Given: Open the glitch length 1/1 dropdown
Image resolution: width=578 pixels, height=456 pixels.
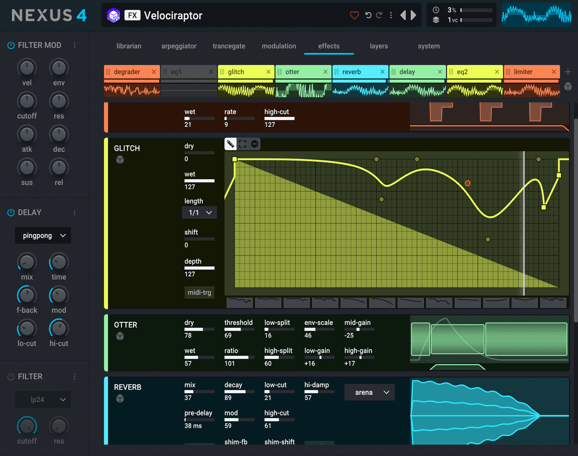Looking at the screenshot, I should (x=199, y=212).
